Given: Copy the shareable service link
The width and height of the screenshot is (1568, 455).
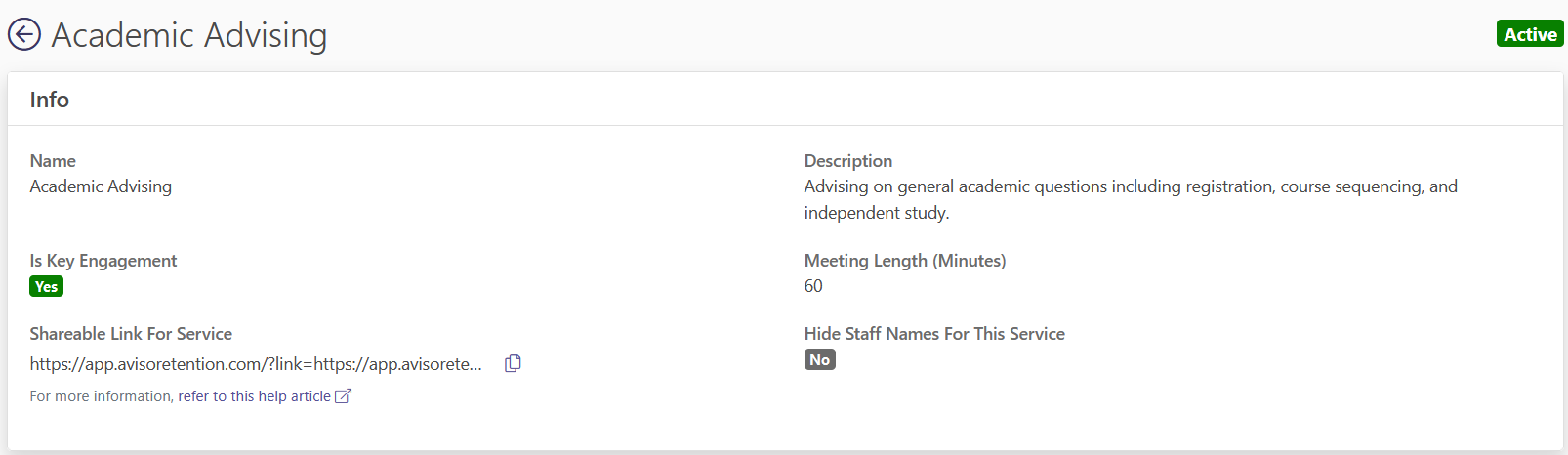Looking at the screenshot, I should tap(513, 363).
